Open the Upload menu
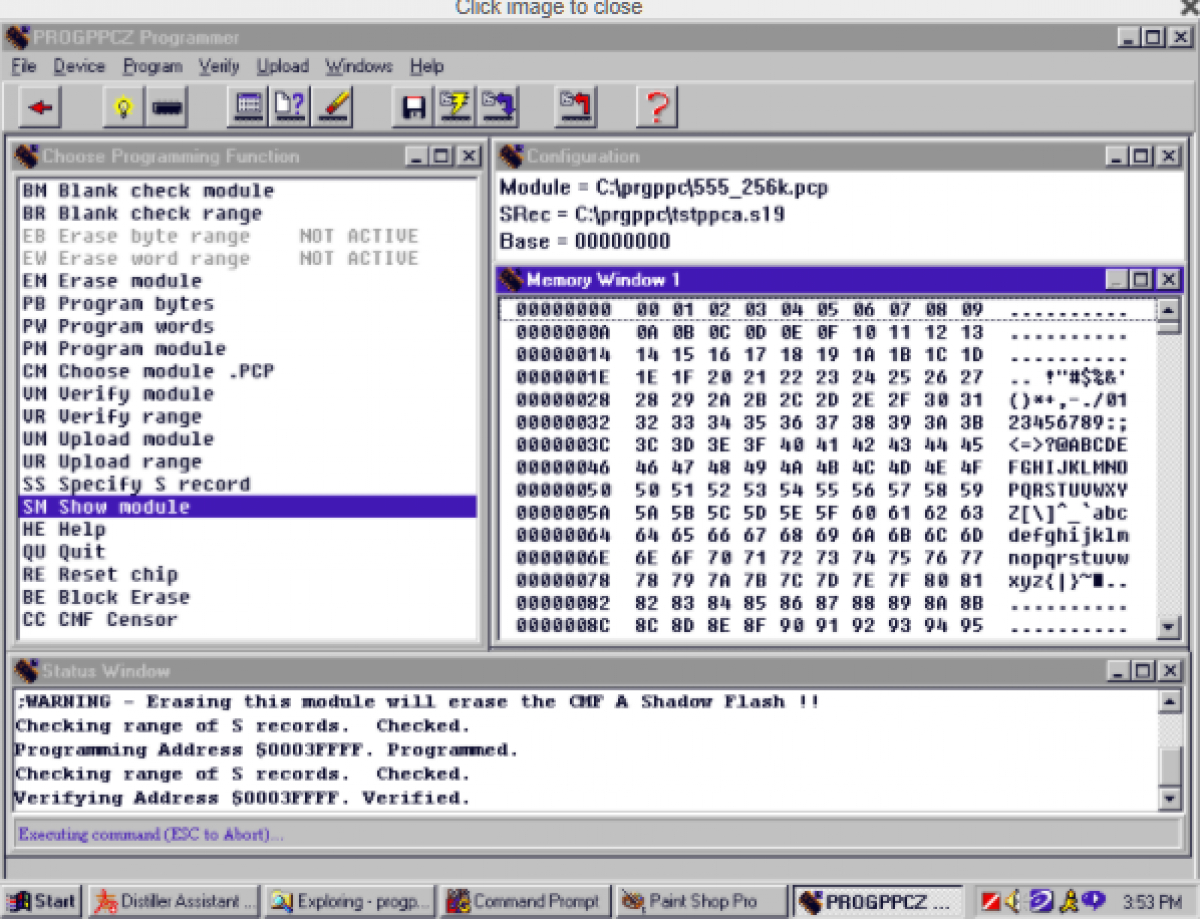 pyautogui.click(x=282, y=67)
